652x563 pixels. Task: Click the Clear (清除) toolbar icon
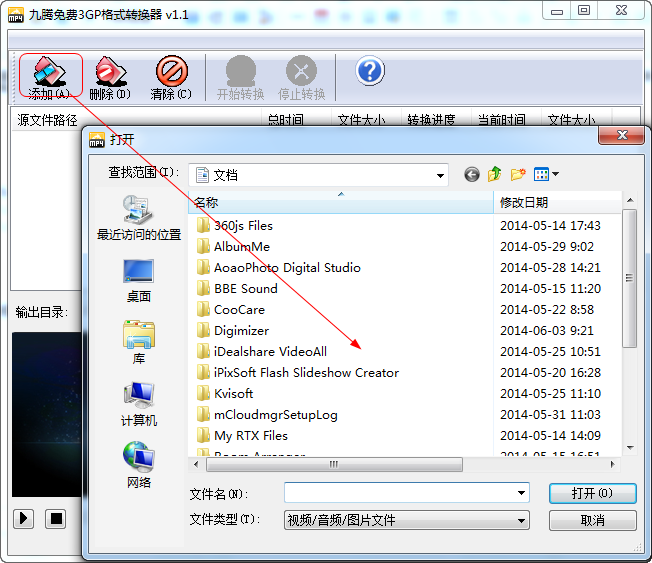point(171,76)
